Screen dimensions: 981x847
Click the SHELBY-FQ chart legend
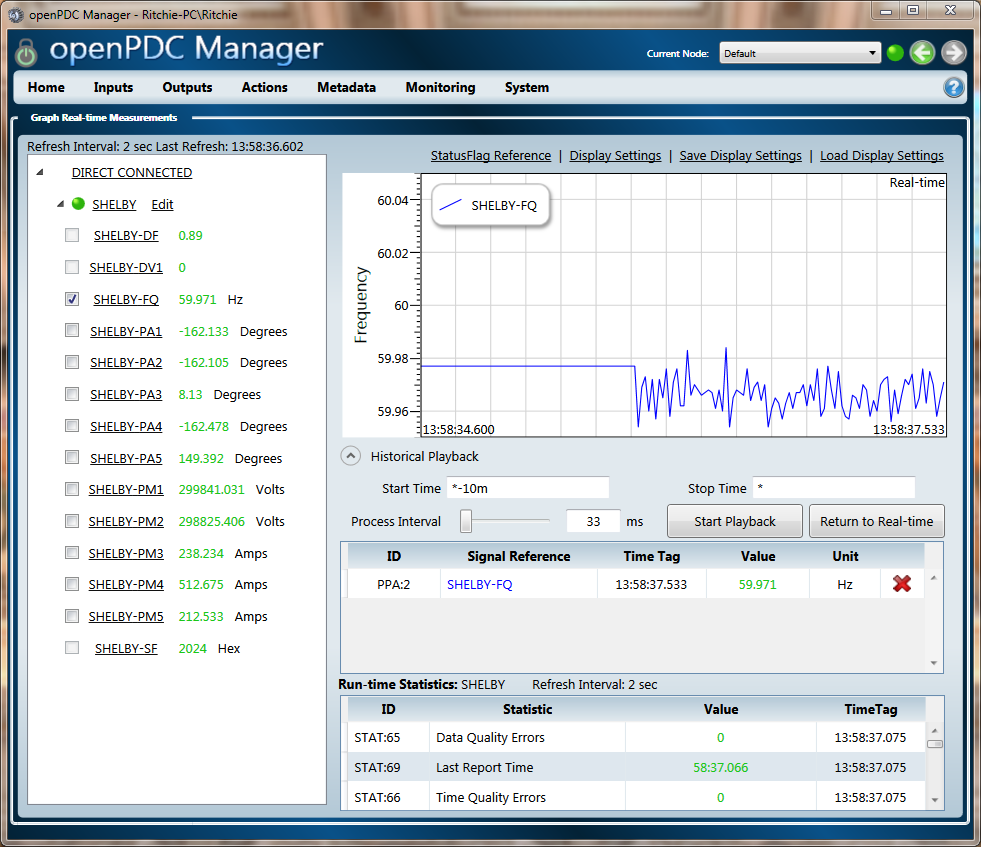490,205
